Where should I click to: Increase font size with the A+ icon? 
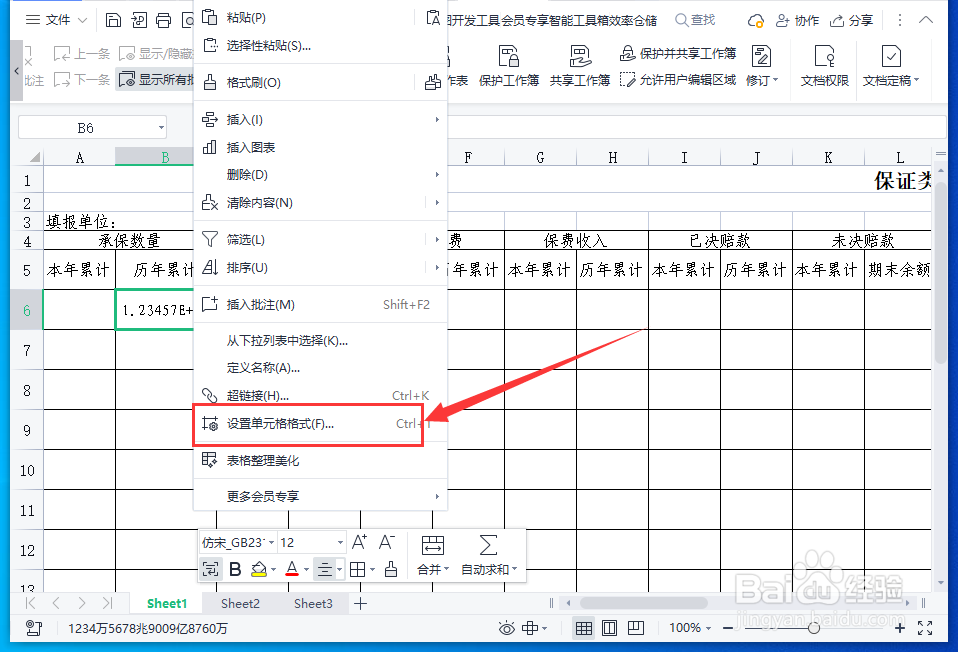point(358,541)
